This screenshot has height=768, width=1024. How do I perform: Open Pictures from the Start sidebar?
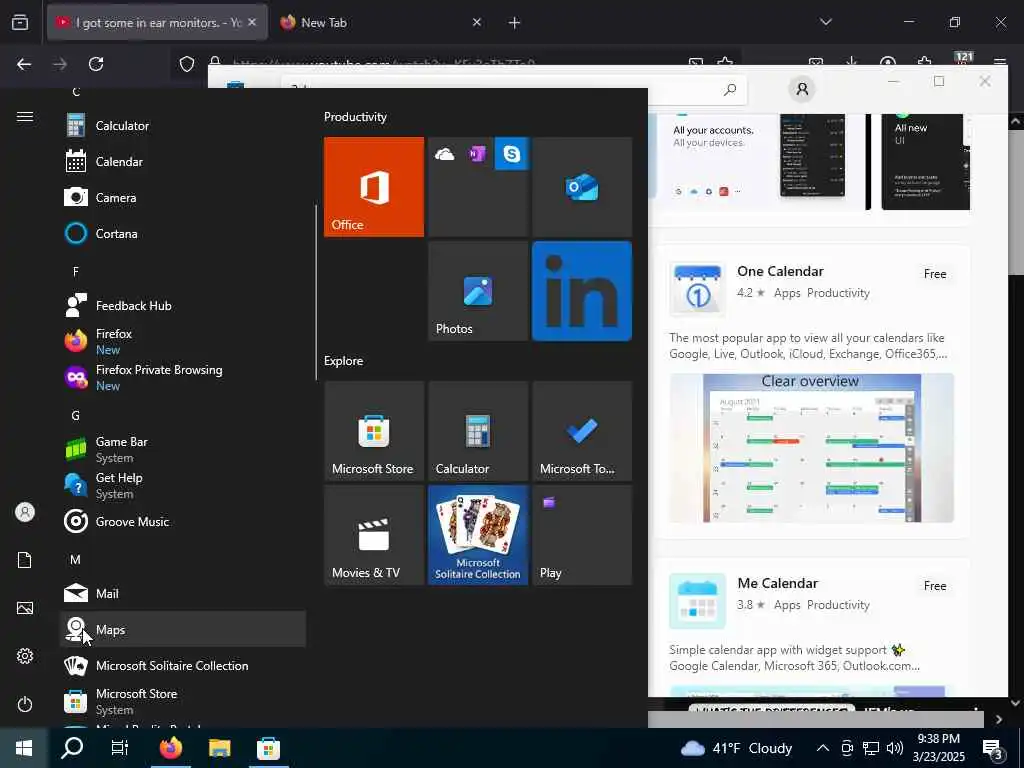pos(25,608)
